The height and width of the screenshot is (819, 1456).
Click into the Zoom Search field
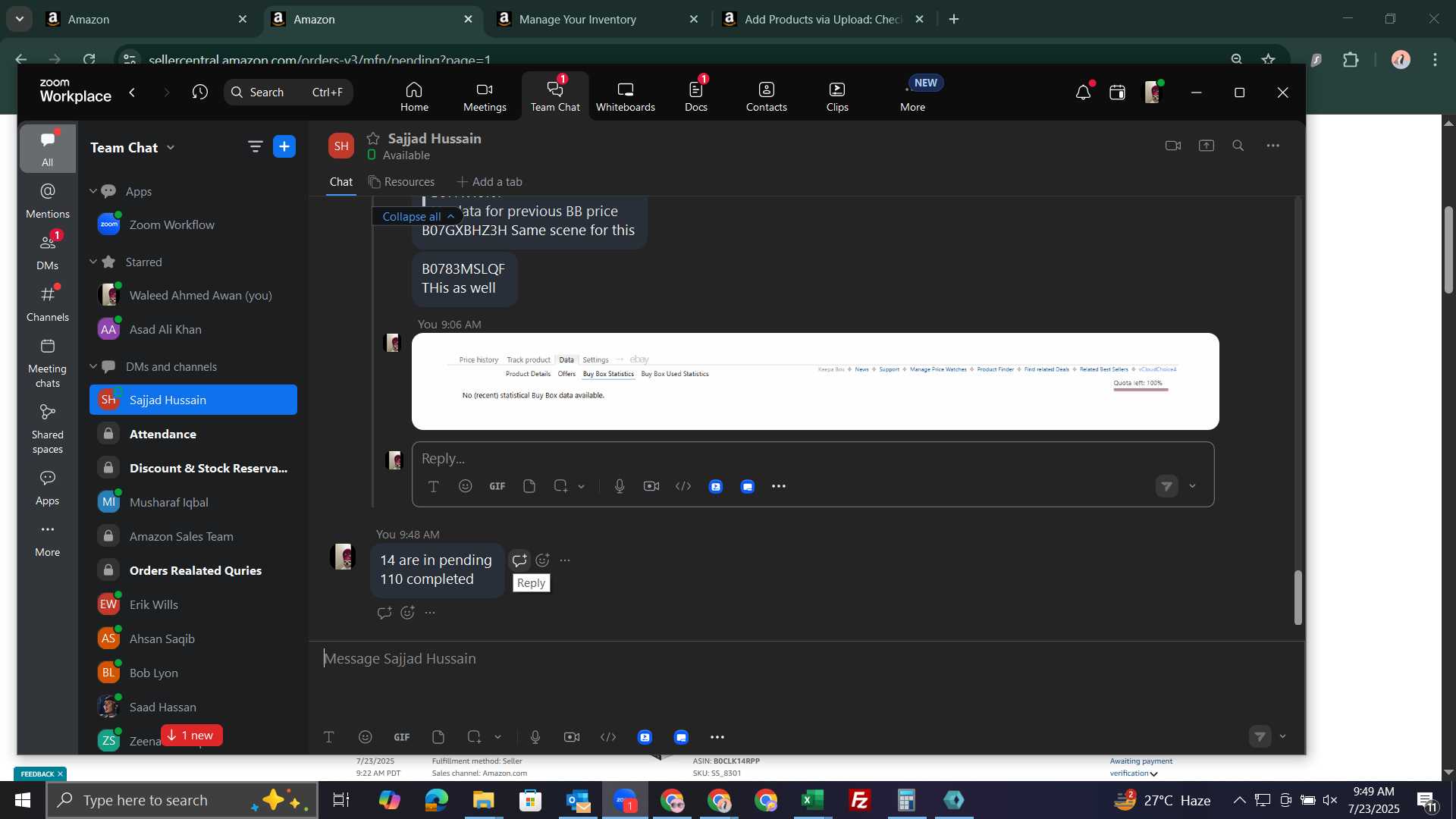click(288, 92)
